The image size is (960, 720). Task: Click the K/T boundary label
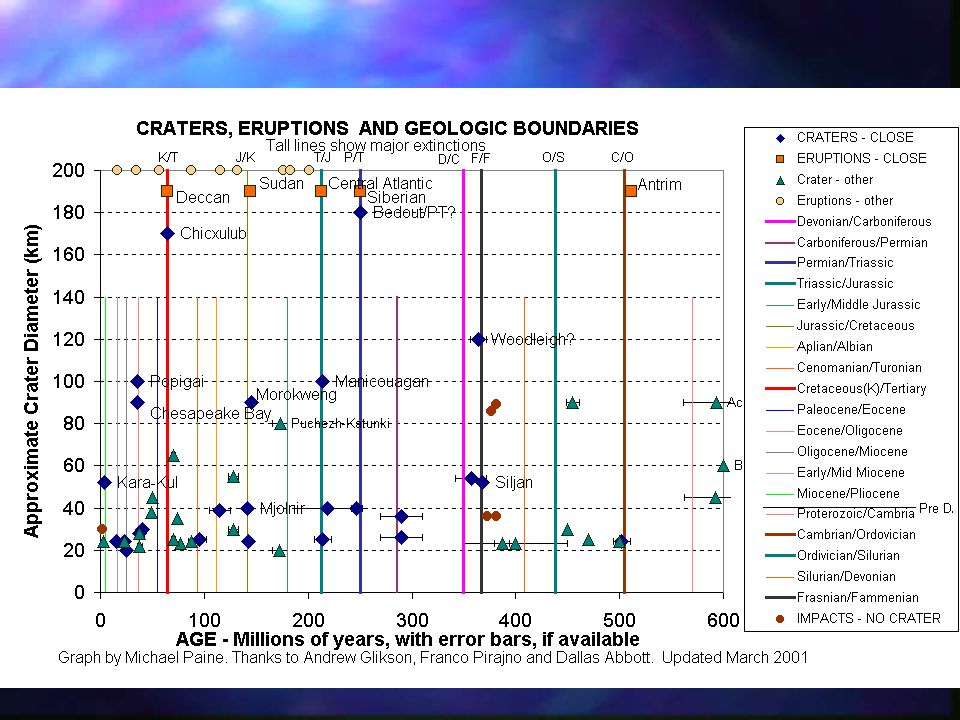(168, 157)
